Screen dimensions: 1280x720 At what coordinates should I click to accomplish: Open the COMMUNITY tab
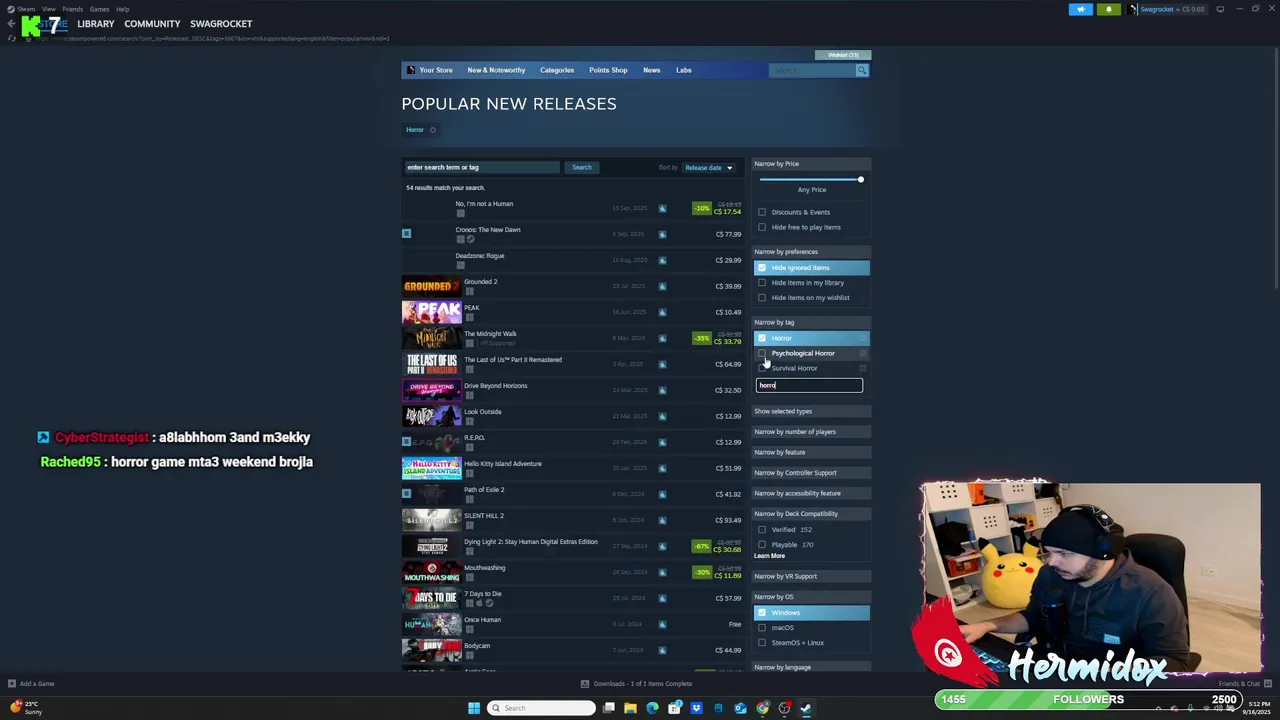tap(152, 24)
